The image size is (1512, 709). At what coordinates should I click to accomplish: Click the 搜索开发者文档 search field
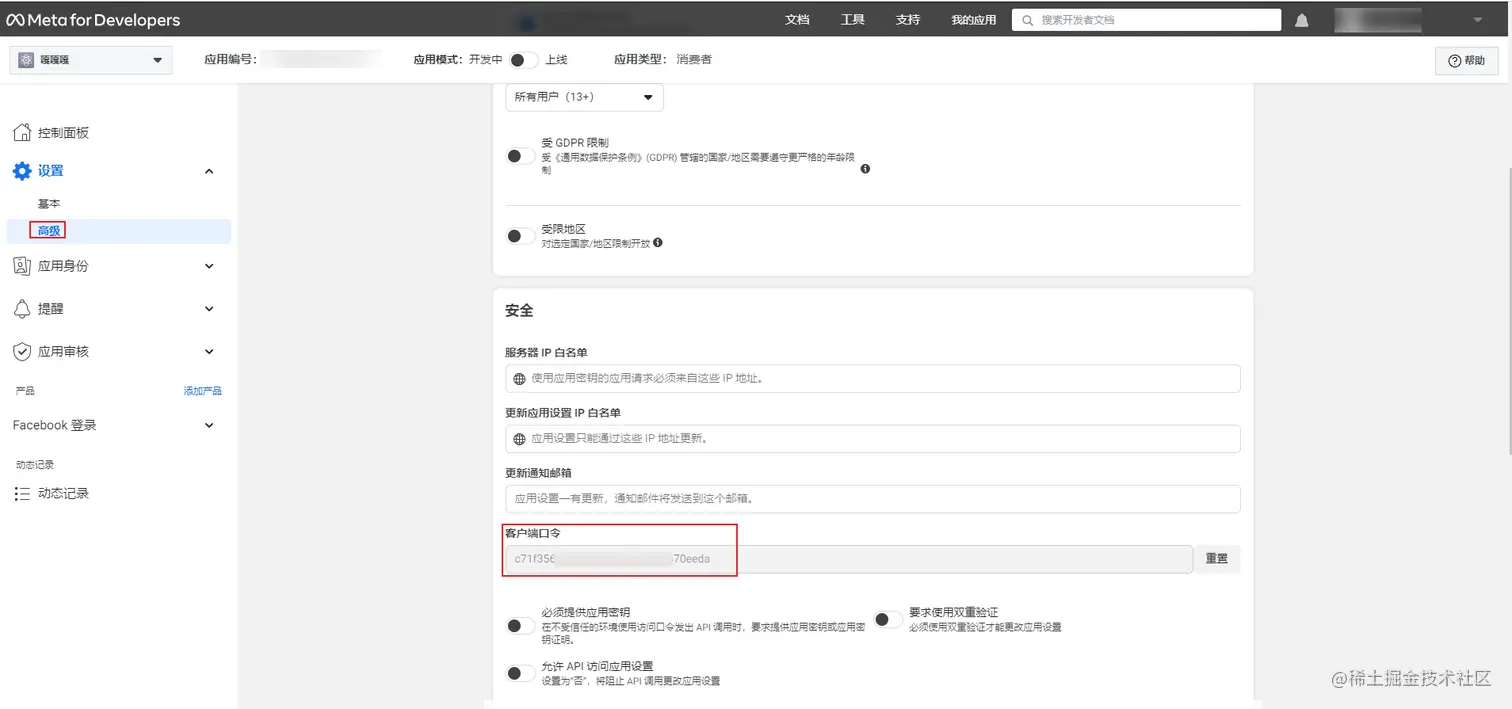1146,20
